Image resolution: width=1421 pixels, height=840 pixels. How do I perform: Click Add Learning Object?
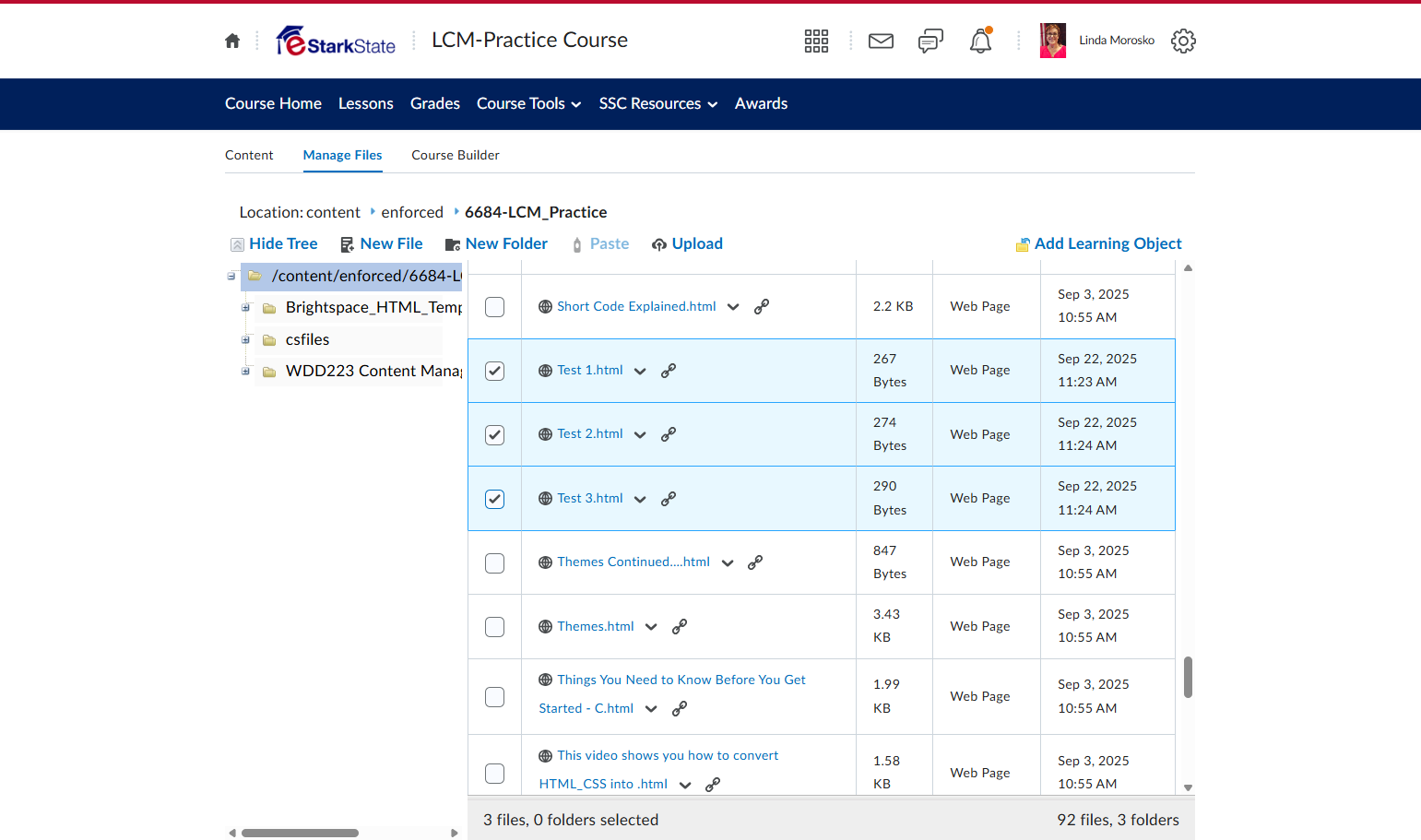1098,243
